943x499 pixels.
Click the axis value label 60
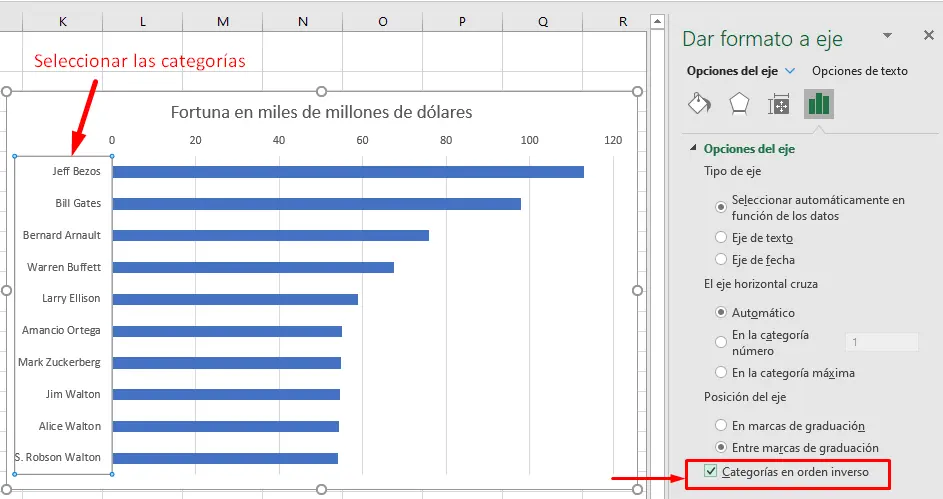click(x=362, y=140)
